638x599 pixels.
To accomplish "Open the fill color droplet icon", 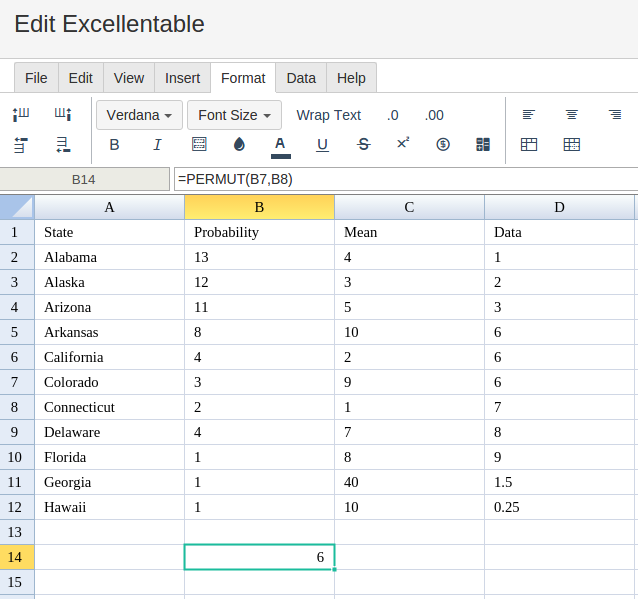I will [239, 144].
